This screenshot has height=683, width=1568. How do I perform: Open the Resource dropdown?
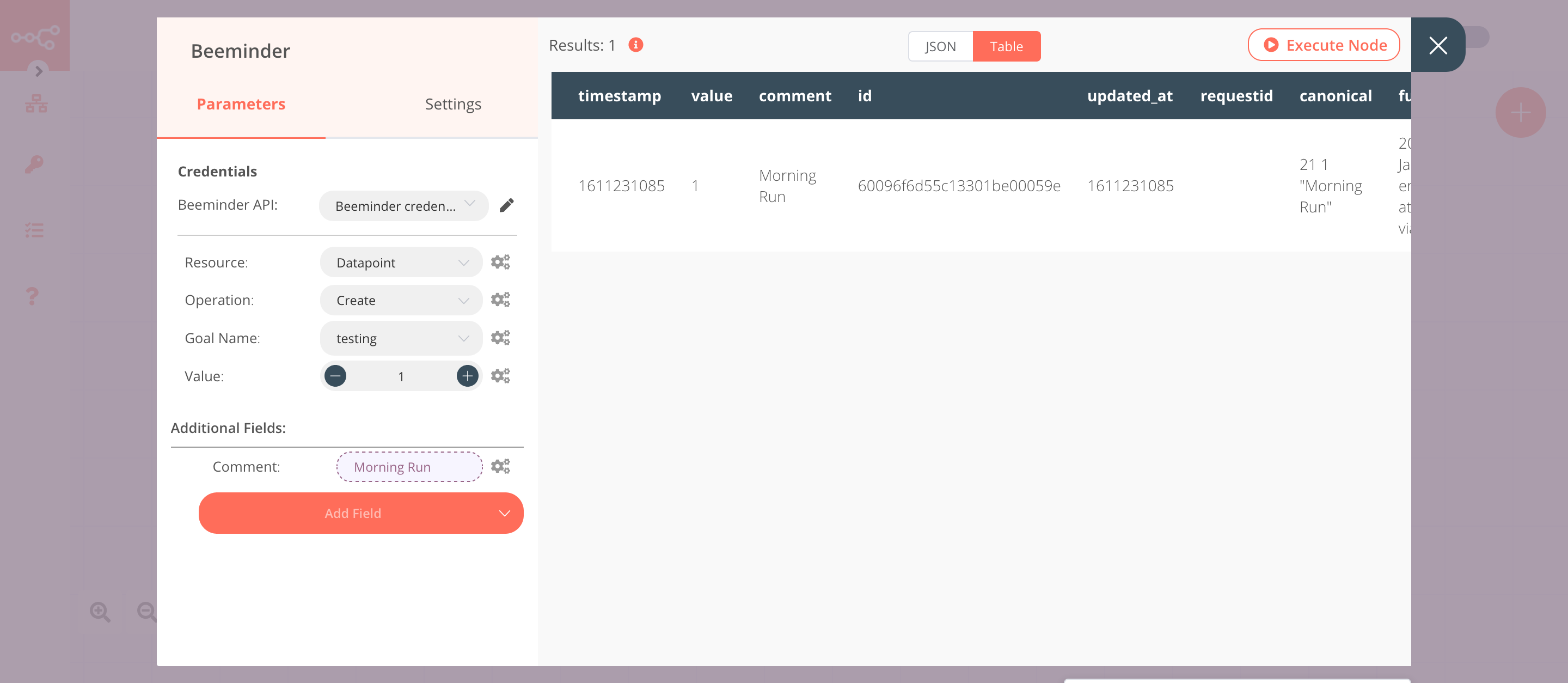(400, 262)
